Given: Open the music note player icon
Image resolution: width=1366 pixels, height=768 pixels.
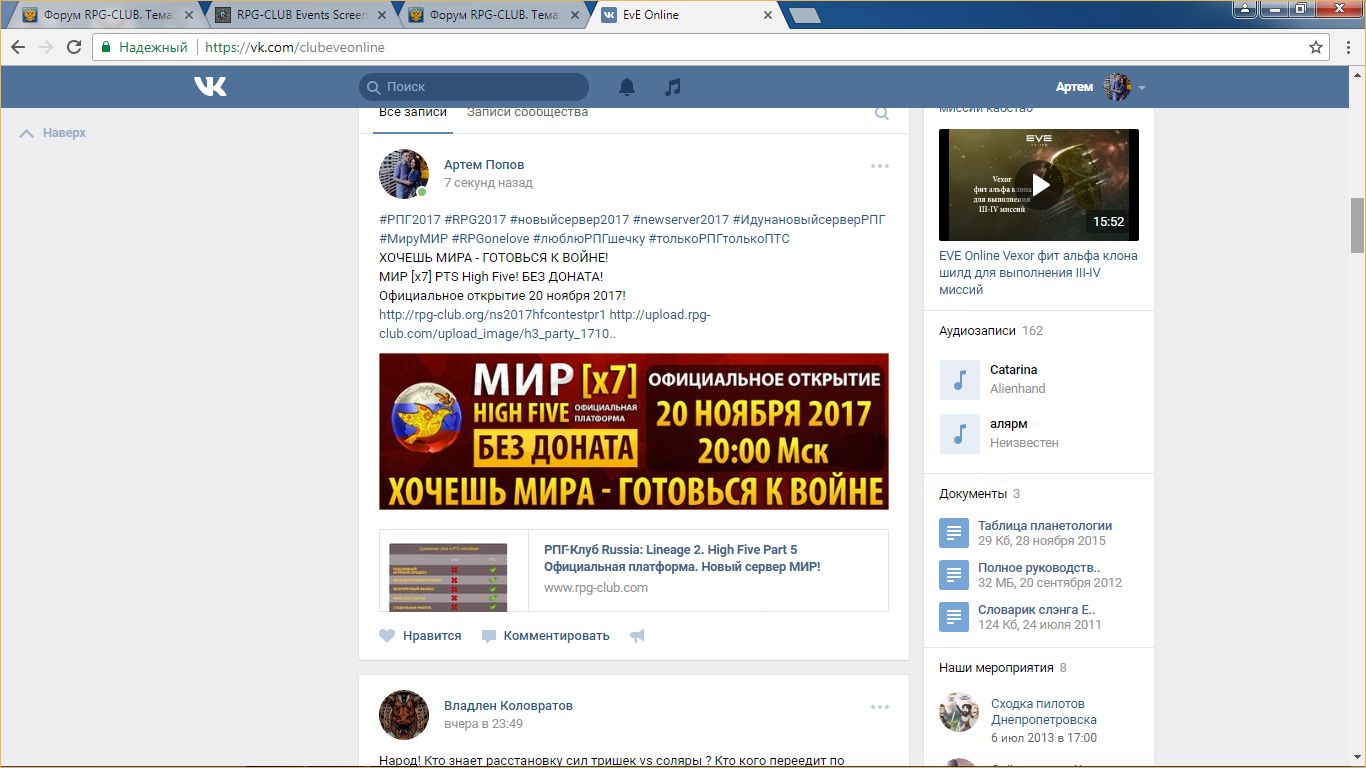Looking at the screenshot, I should (x=673, y=87).
